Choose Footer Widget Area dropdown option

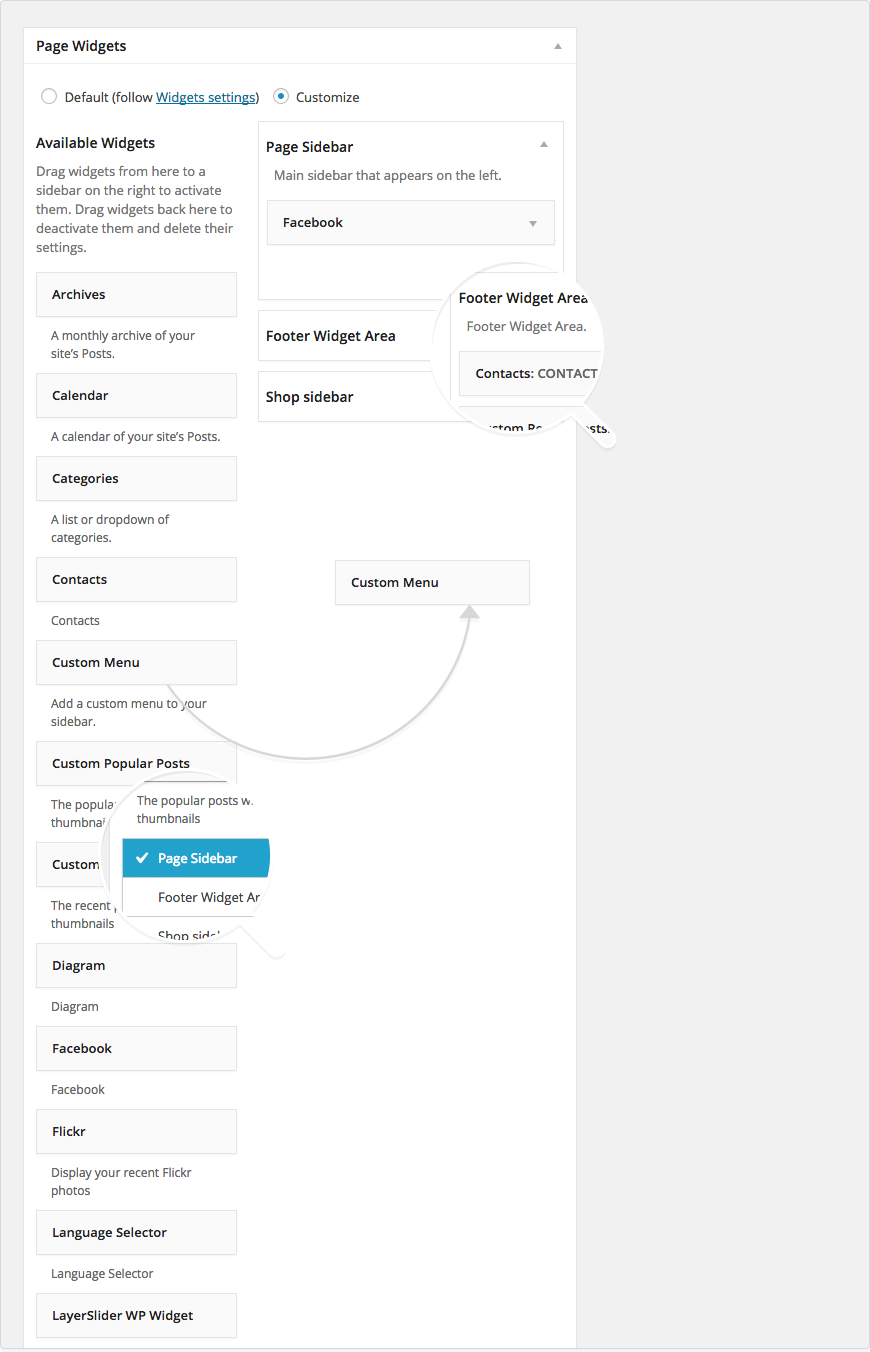[206, 897]
